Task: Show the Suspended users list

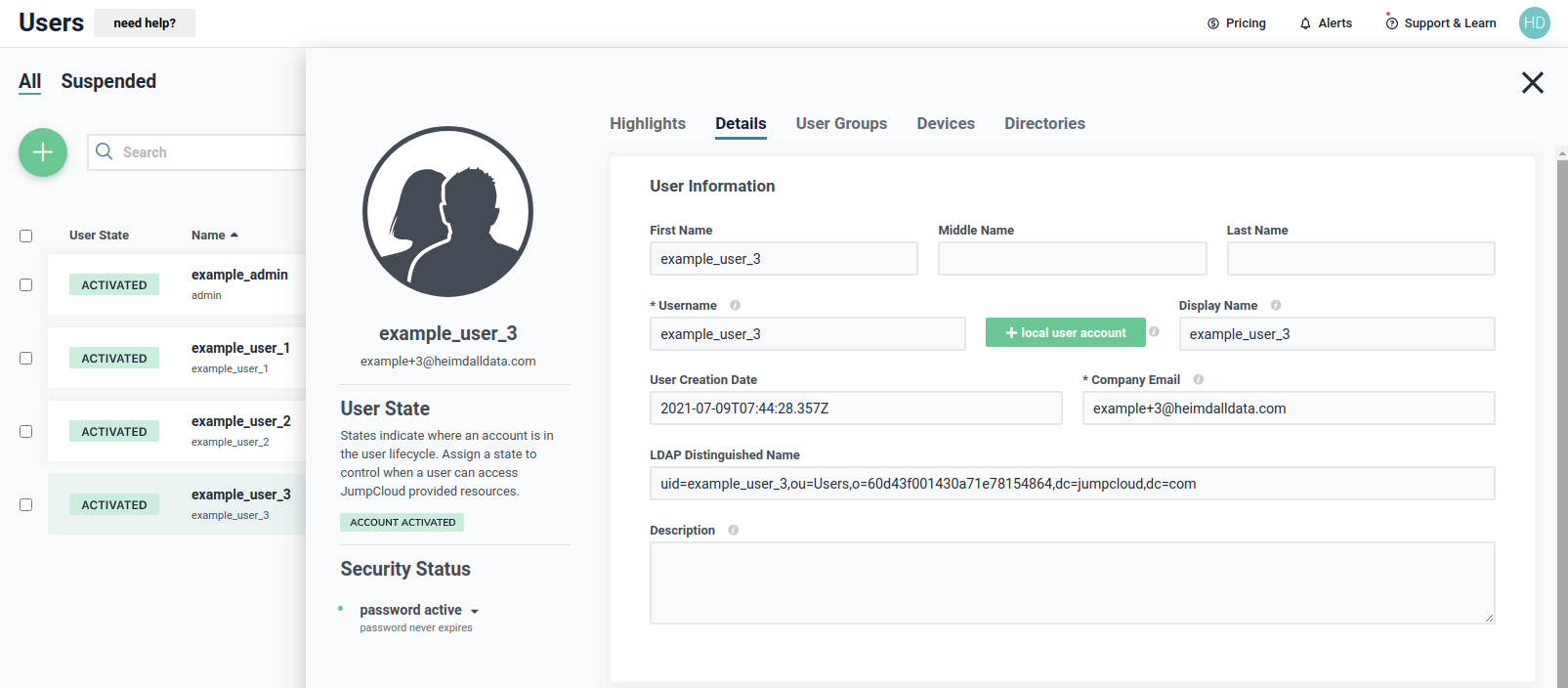Action: pyautogui.click(x=108, y=82)
